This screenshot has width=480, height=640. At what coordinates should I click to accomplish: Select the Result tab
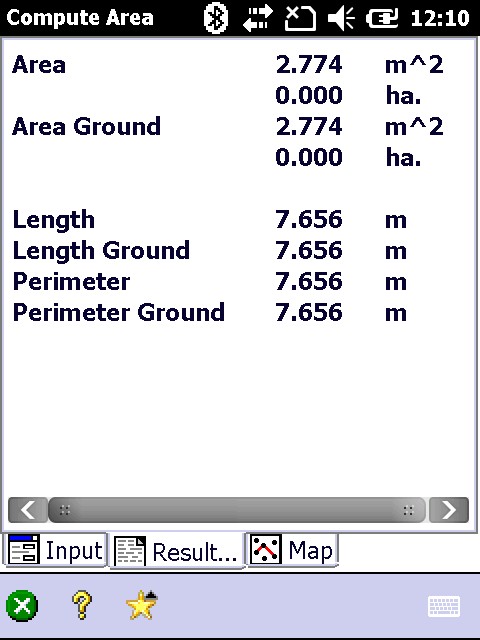tap(177, 551)
